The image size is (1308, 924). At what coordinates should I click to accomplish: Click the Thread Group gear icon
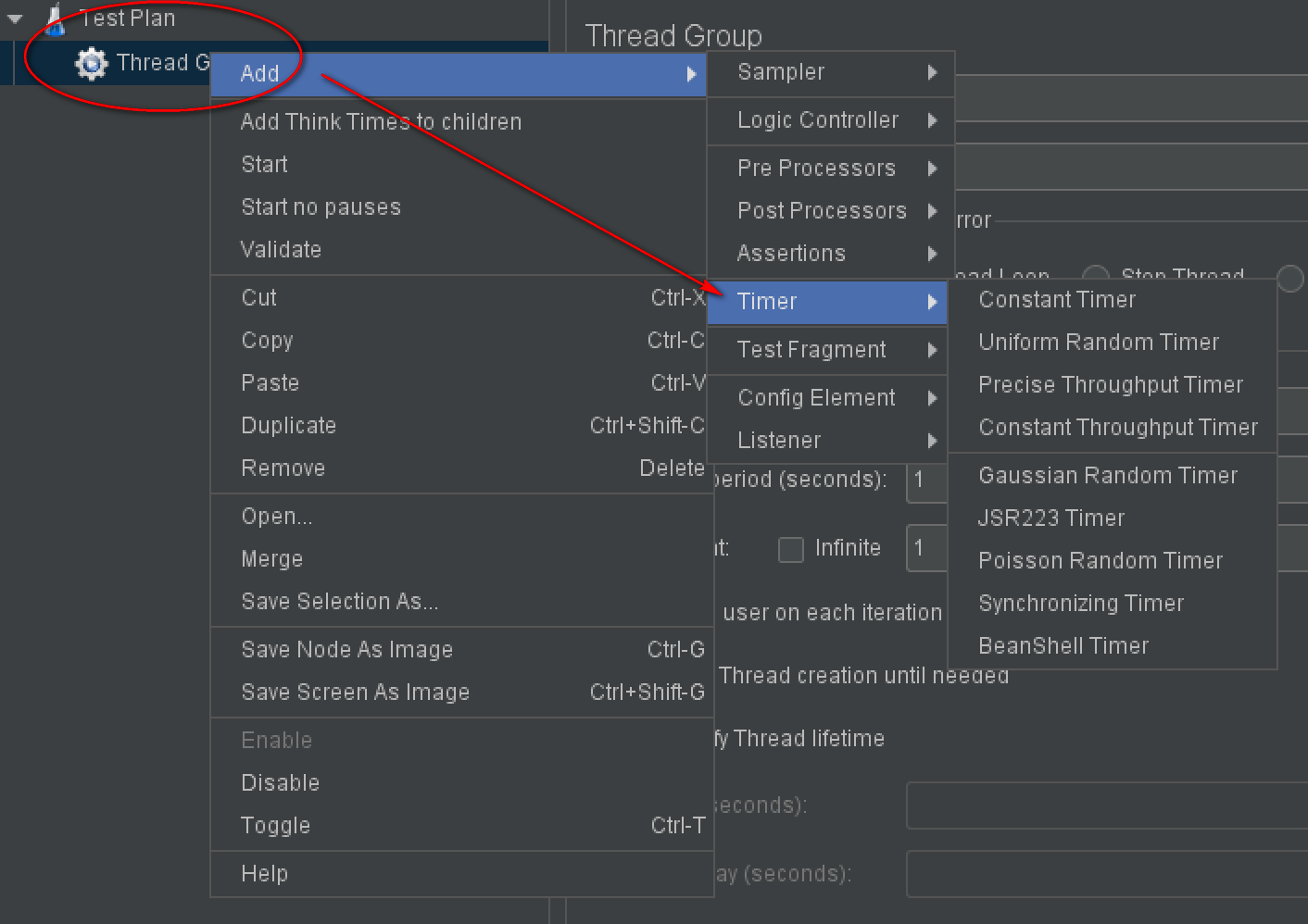click(x=91, y=63)
